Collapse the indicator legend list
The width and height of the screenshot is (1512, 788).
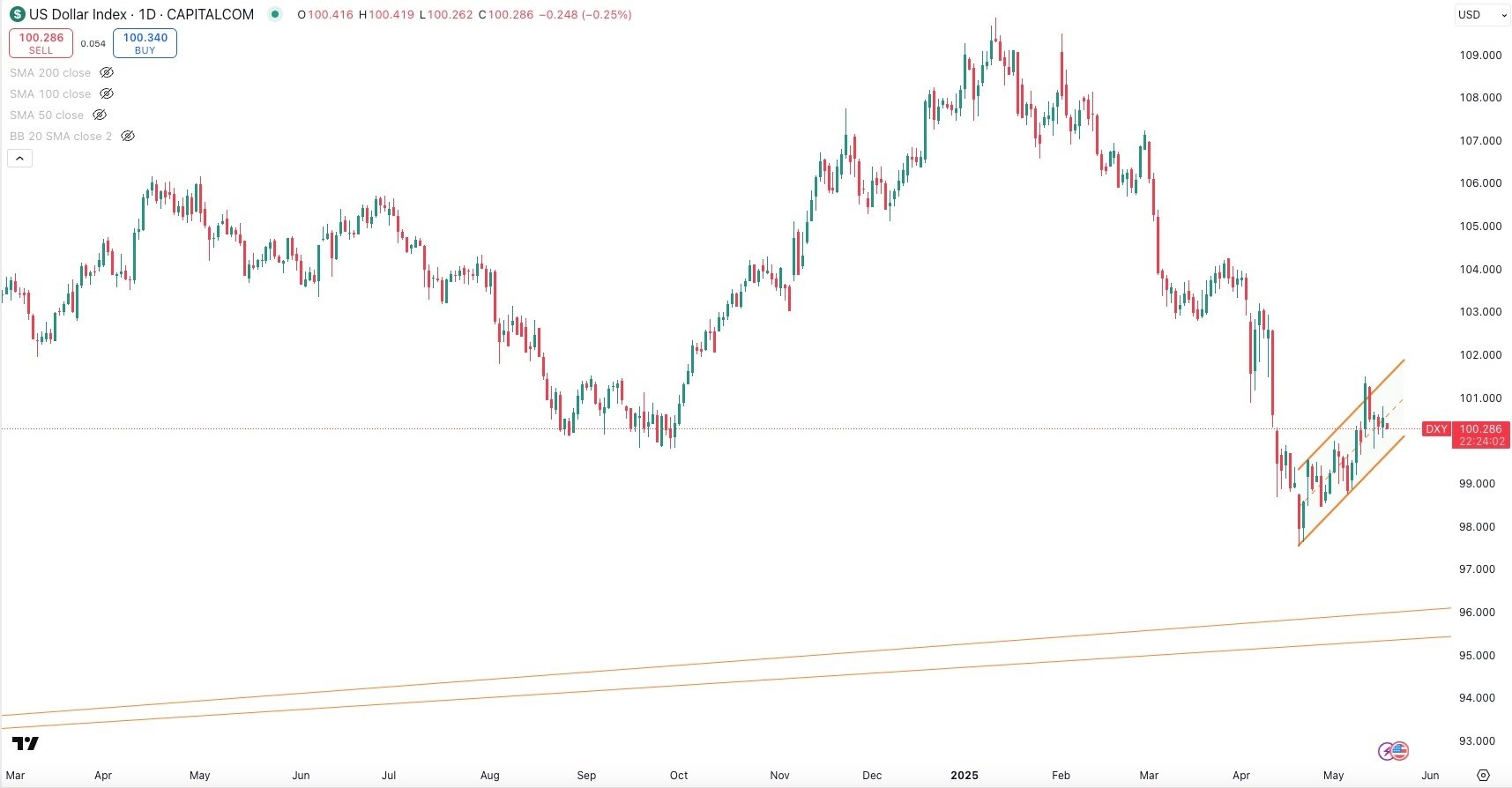[19, 159]
